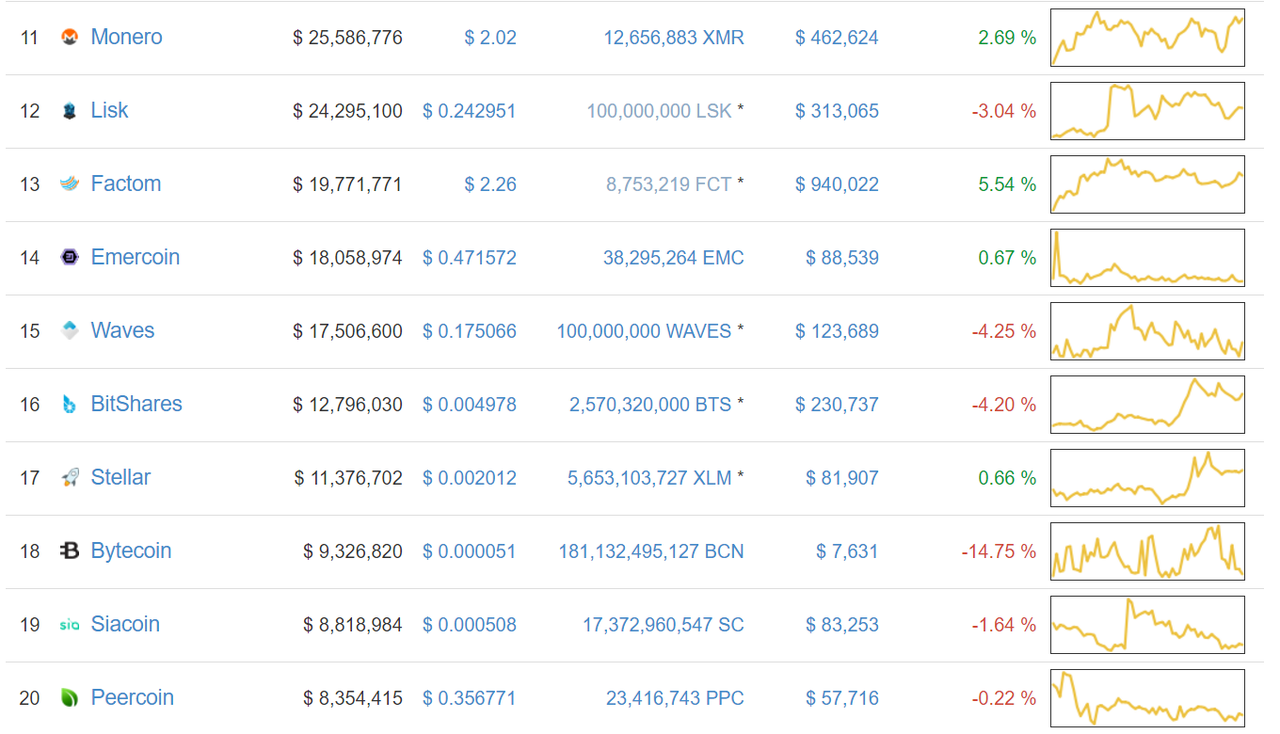Click Factom supply 8,753,219 FCT
Viewport: 1280px width, 734px height.
click(x=669, y=184)
